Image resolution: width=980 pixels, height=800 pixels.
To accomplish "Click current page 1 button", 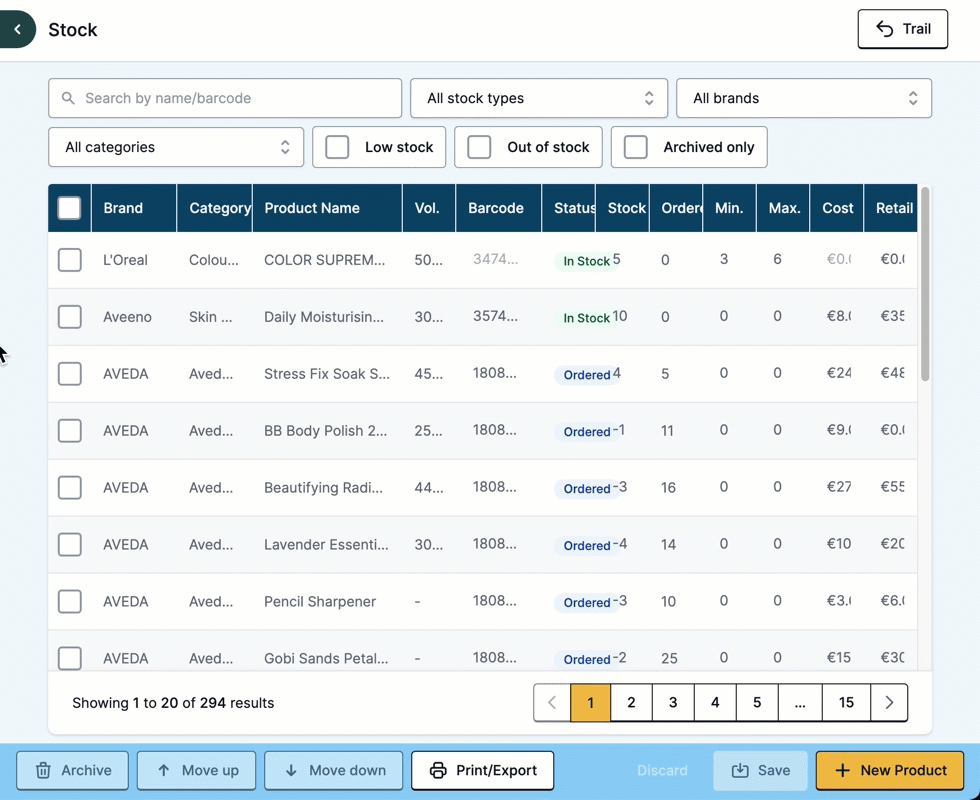I will point(591,702).
